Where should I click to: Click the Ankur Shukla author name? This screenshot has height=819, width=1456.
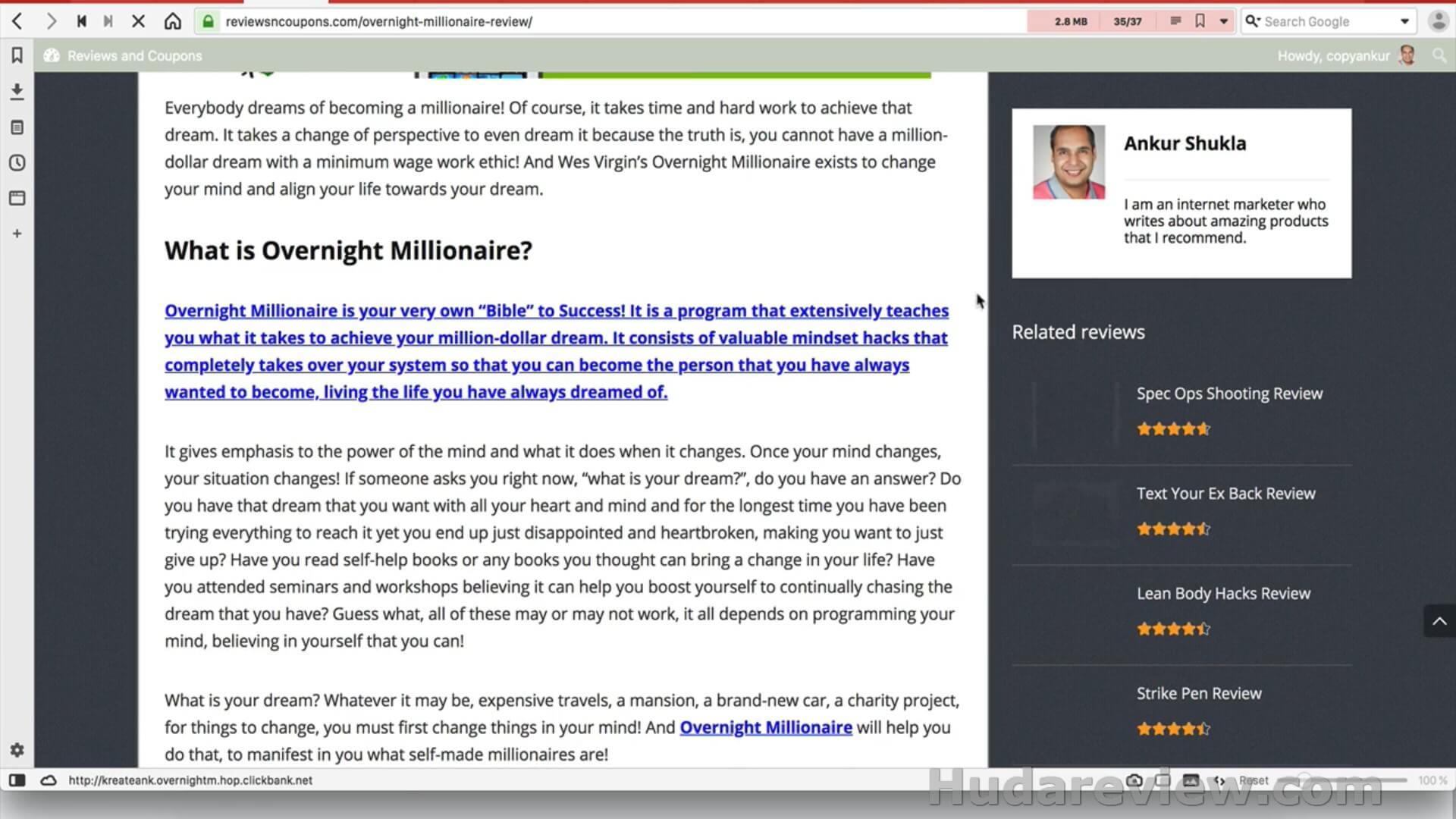point(1185,143)
